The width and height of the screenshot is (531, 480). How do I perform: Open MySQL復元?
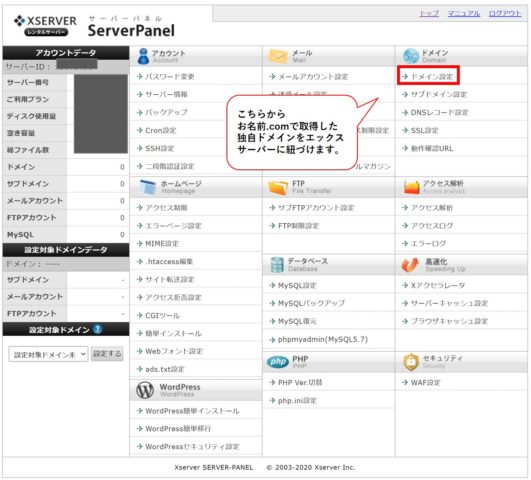[x=297, y=321]
